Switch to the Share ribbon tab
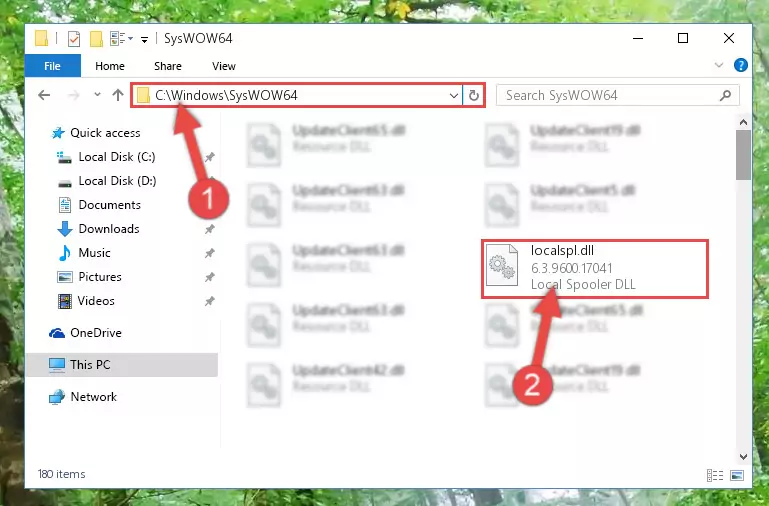 (168, 66)
